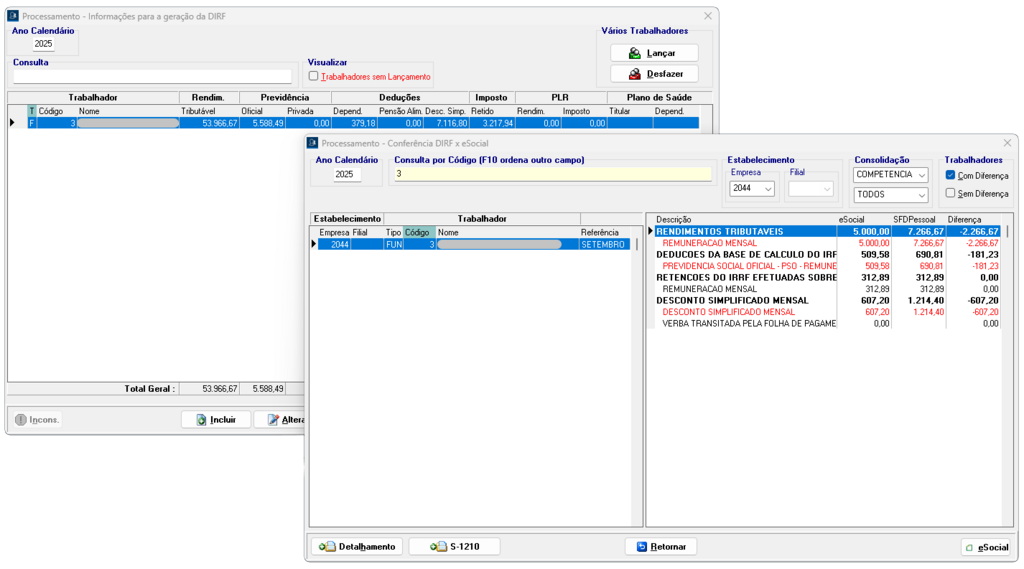Check the Sem Diferença checkbox
Screen dimensions: 1024x569
click(950, 193)
